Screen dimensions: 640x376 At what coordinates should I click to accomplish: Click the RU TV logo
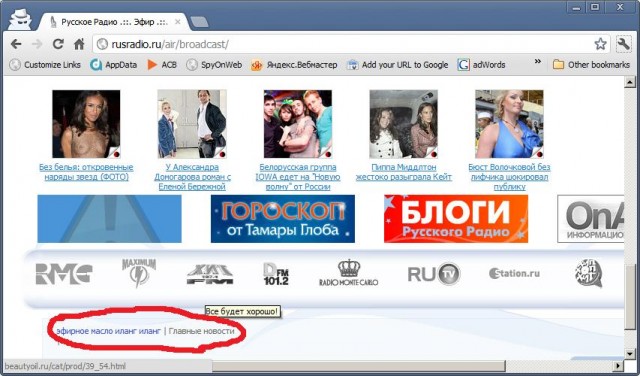(434, 274)
